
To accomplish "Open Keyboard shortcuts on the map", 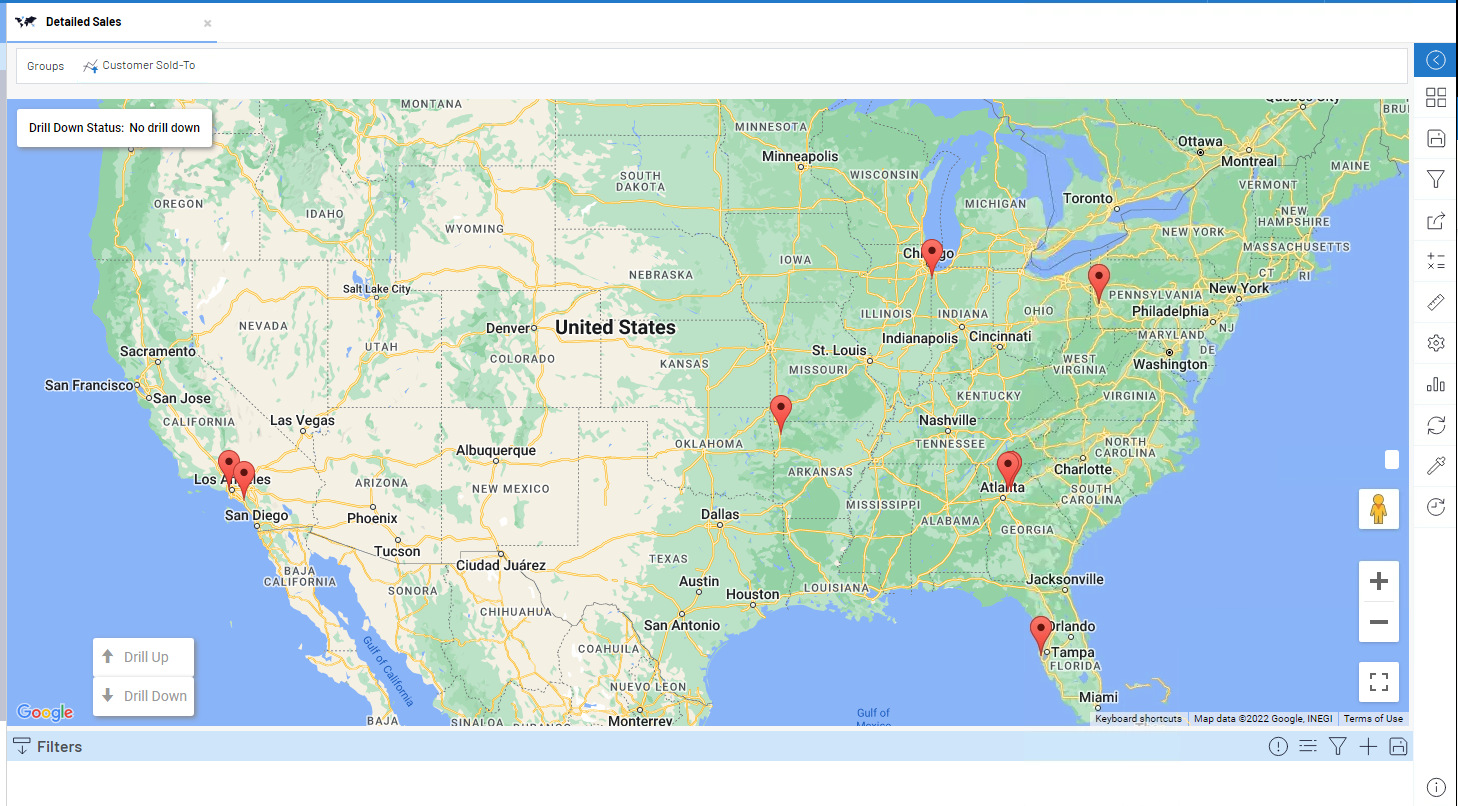I will (1138, 718).
